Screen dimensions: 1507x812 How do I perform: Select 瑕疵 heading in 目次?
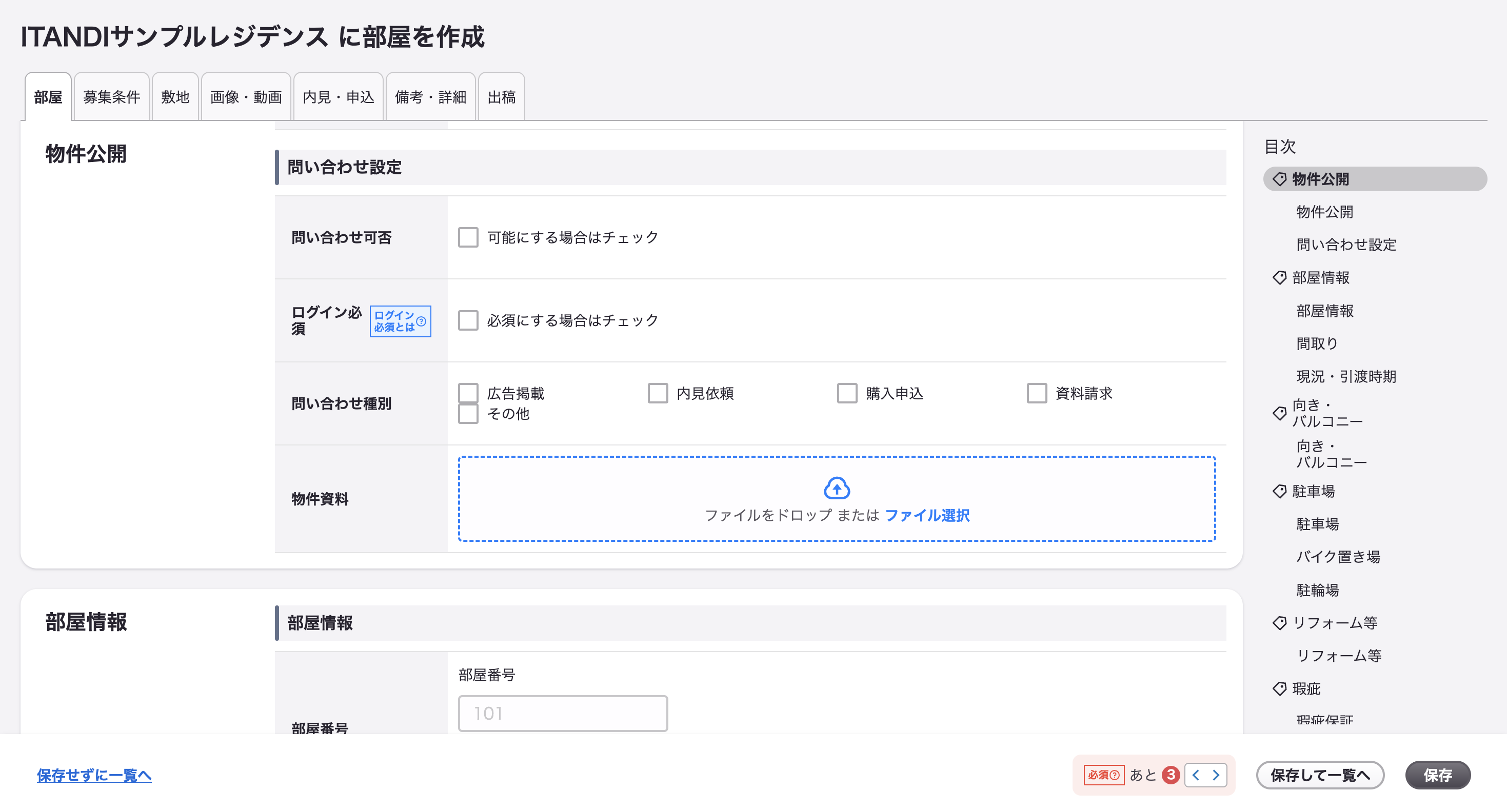click(1306, 688)
